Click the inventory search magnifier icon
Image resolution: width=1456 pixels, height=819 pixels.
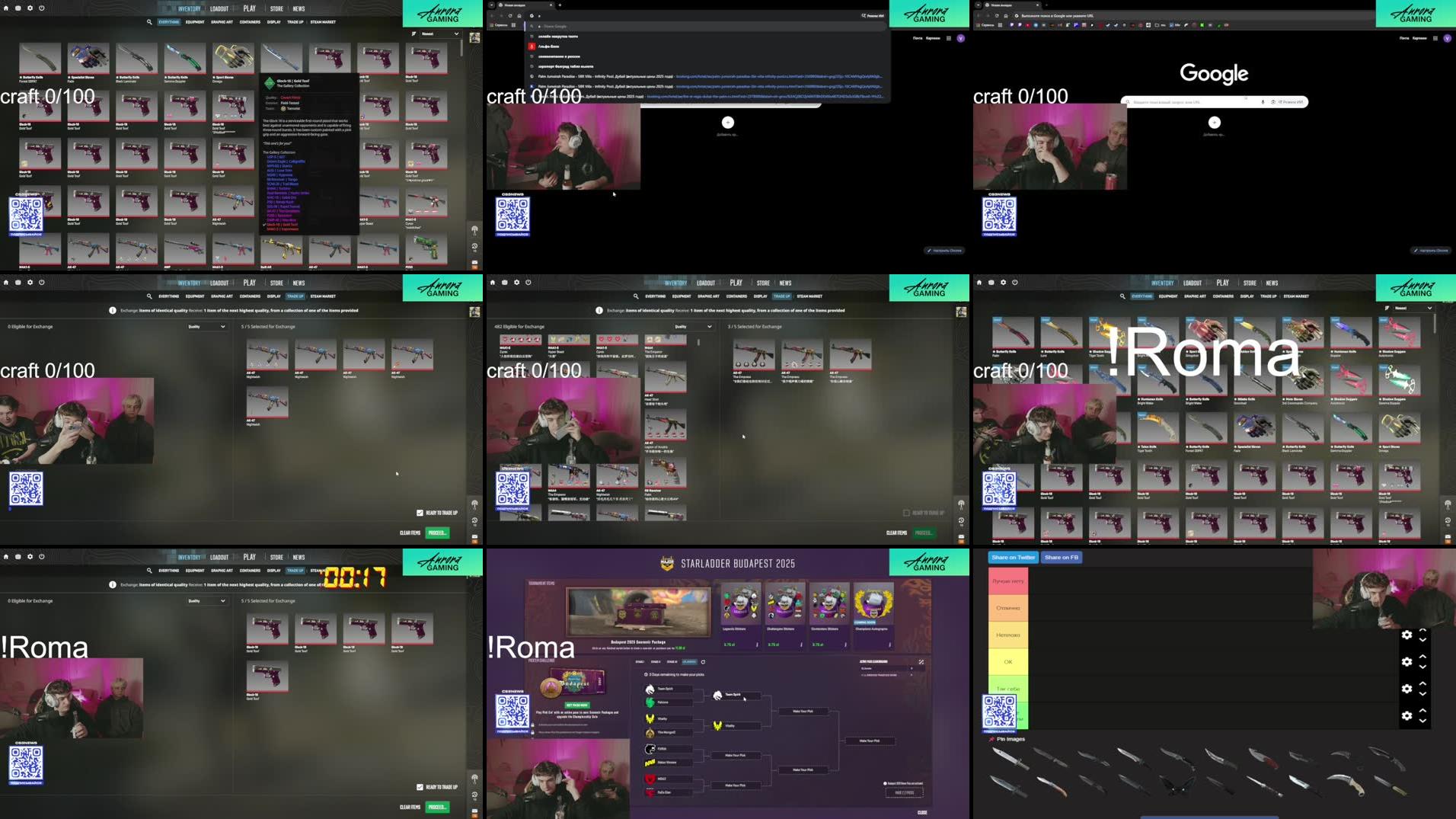tap(149, 22)
